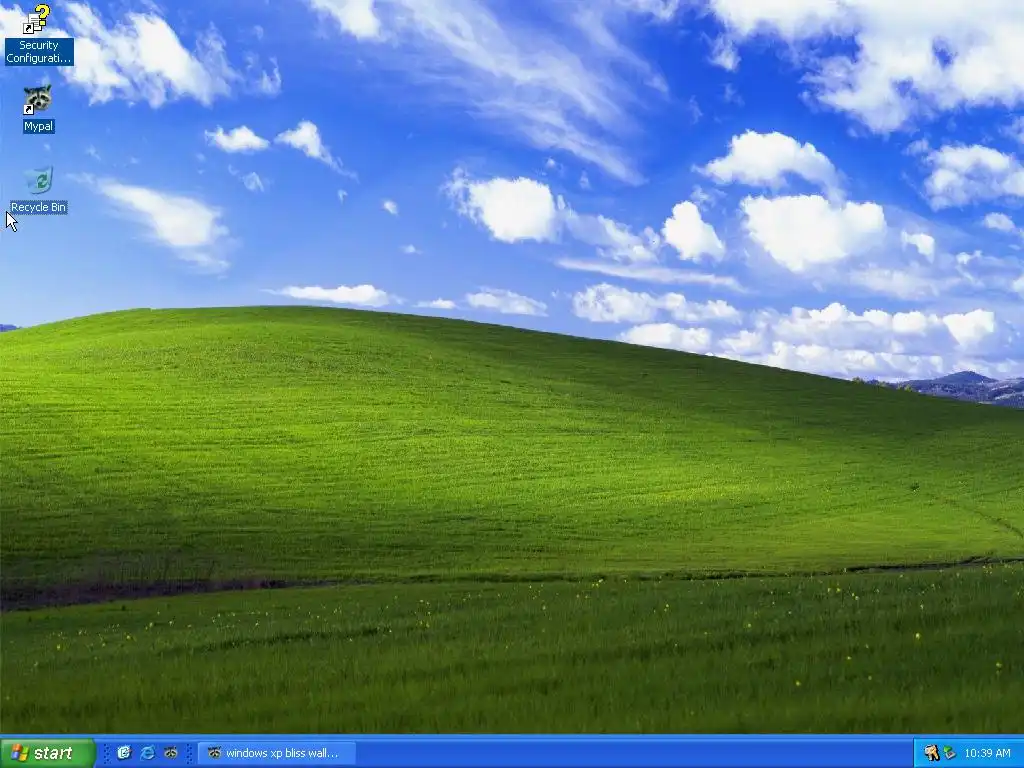Launch Internet Explorer from Quick Launch

tap(148, 753)
